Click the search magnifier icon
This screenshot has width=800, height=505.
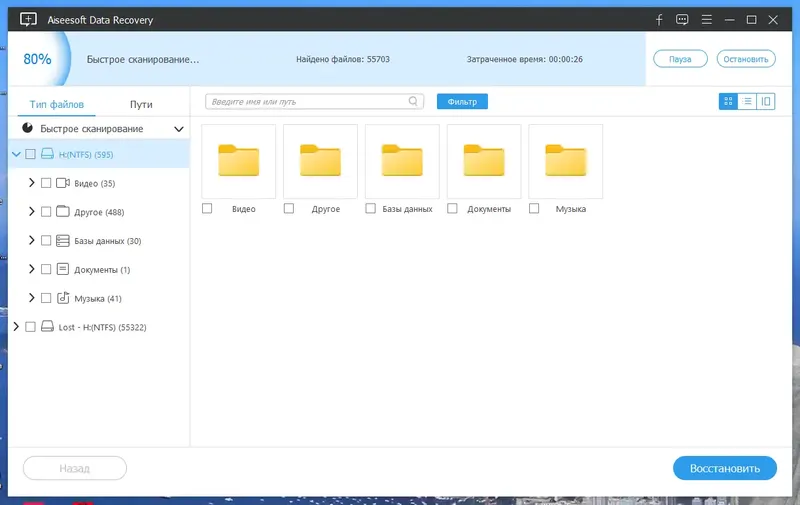(413, 101)
